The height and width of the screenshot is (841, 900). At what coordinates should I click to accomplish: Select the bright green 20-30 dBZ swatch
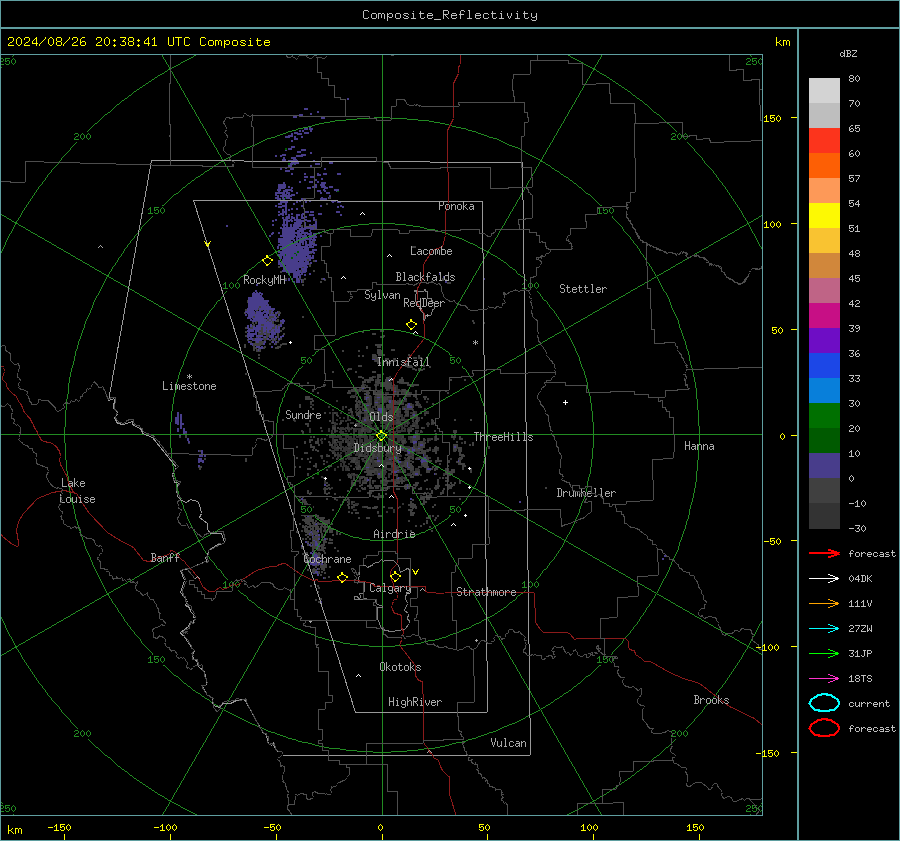[x=824, y=416]
